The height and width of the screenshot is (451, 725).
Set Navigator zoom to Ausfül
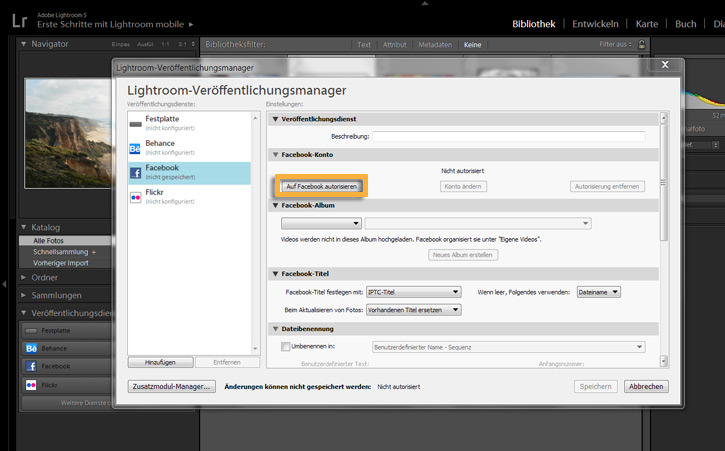[x=145, y=44]
